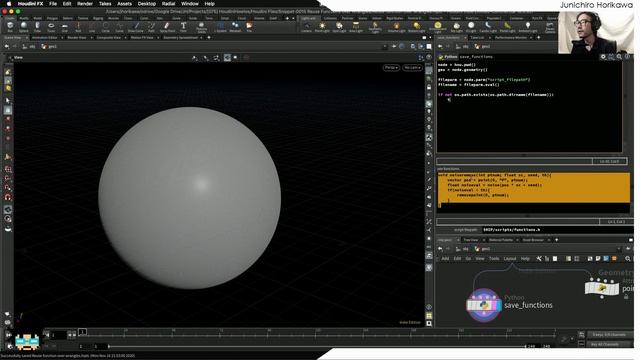The width and height of the screenshot is (640, 360).
Task: Add a Caustic Light from shelf
Action: (488, 27)
